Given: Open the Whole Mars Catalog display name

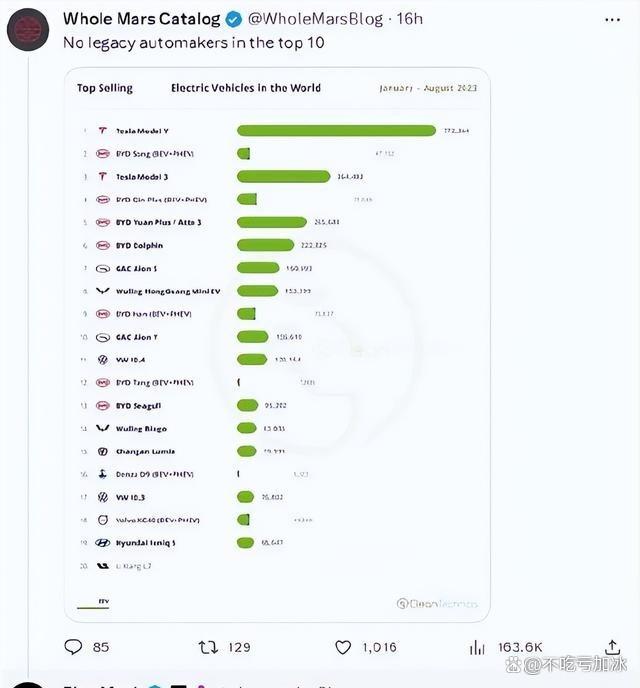Looking at the screenshot, I should tap(141, 19).
